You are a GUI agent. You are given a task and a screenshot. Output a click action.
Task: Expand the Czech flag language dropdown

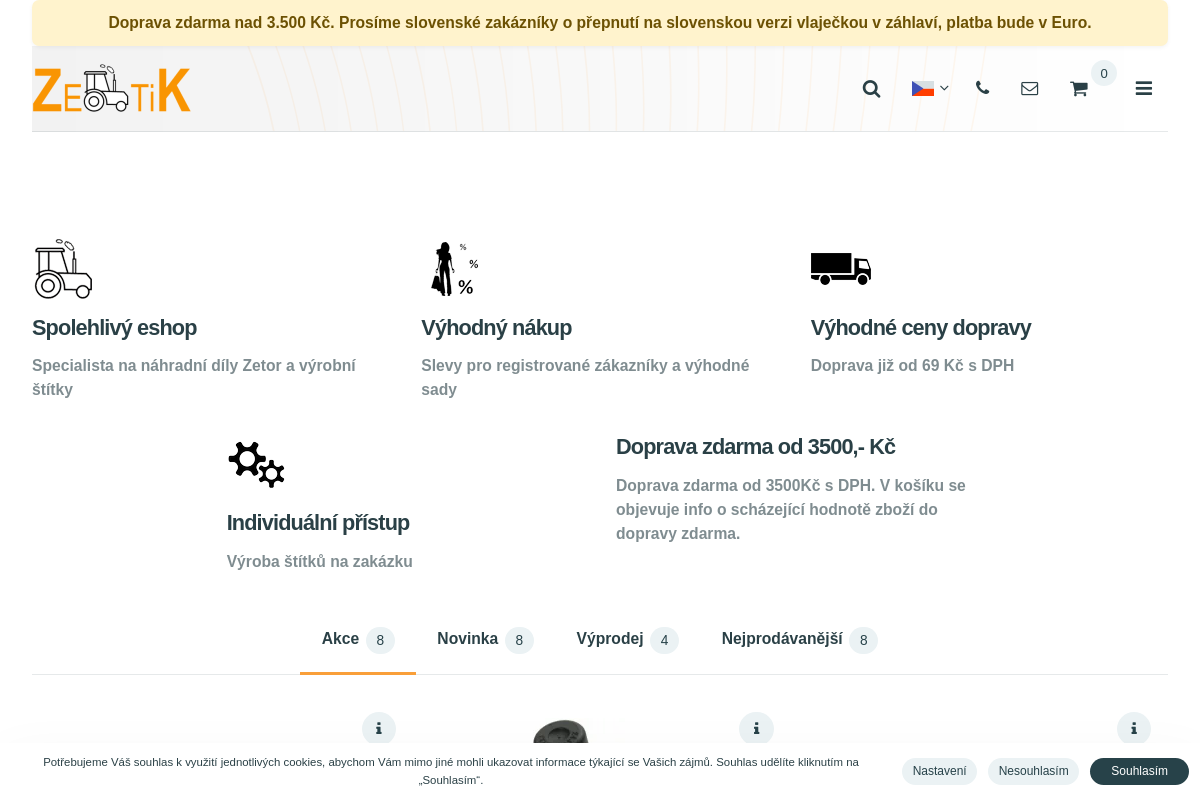tap(929, 89)
